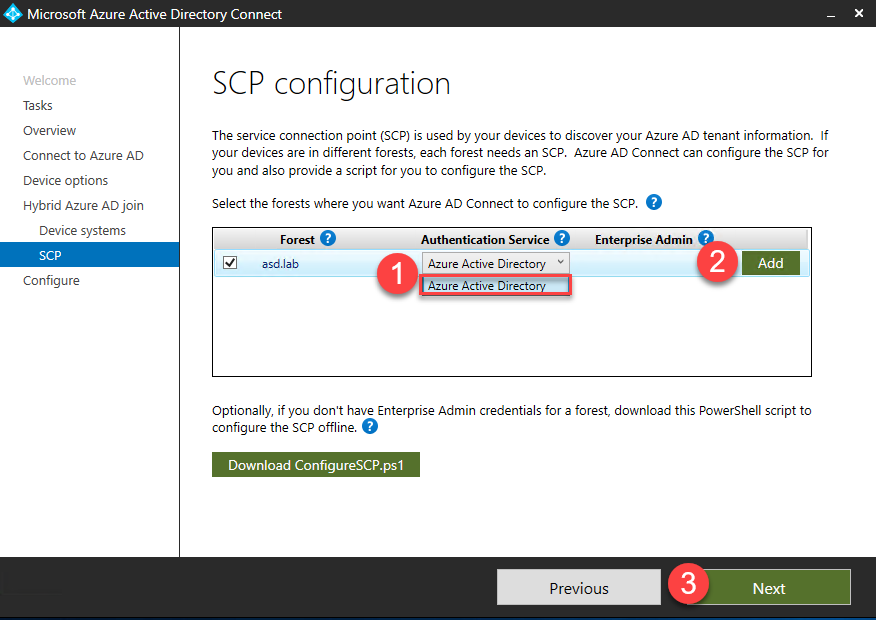This screenshot has height=620, width=876.
Task: Select Device systems sub-step
Action: pos(82,231)
